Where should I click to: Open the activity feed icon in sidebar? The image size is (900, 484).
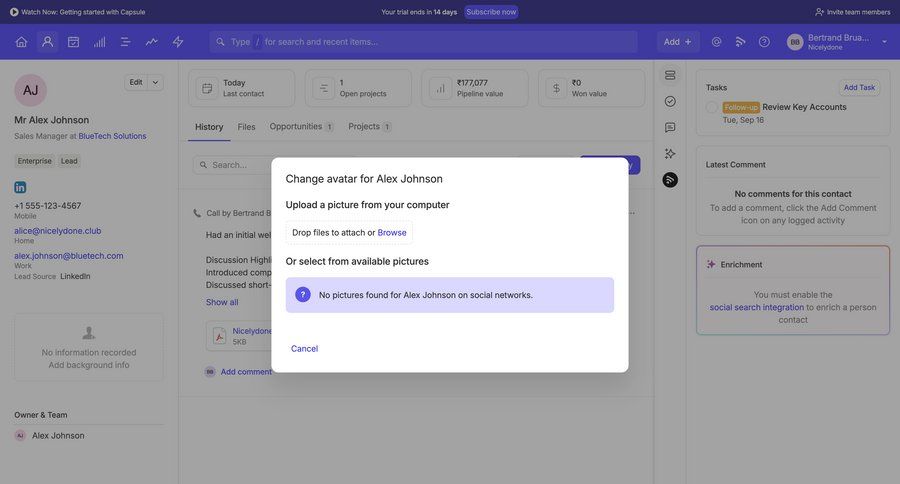point(670,180)
